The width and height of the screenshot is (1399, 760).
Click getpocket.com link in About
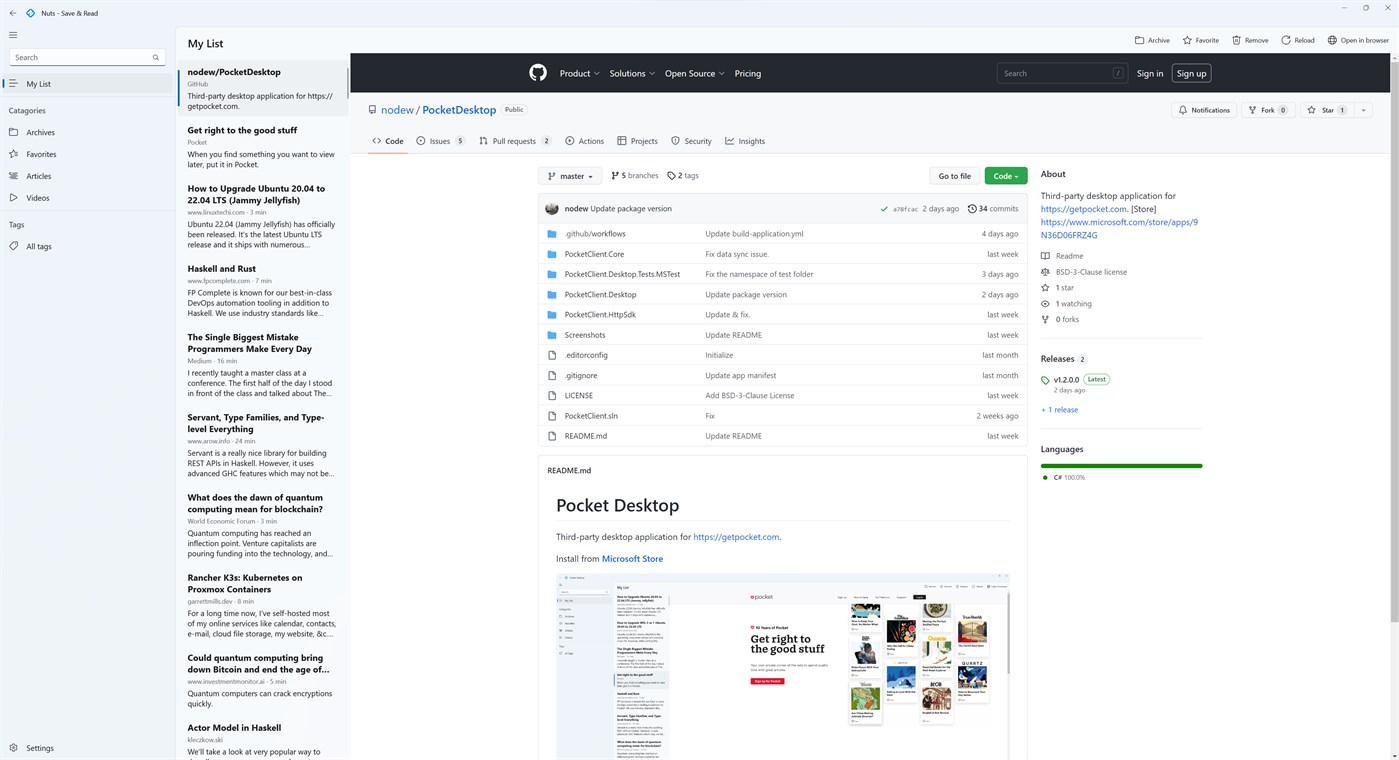(1083, 209)
